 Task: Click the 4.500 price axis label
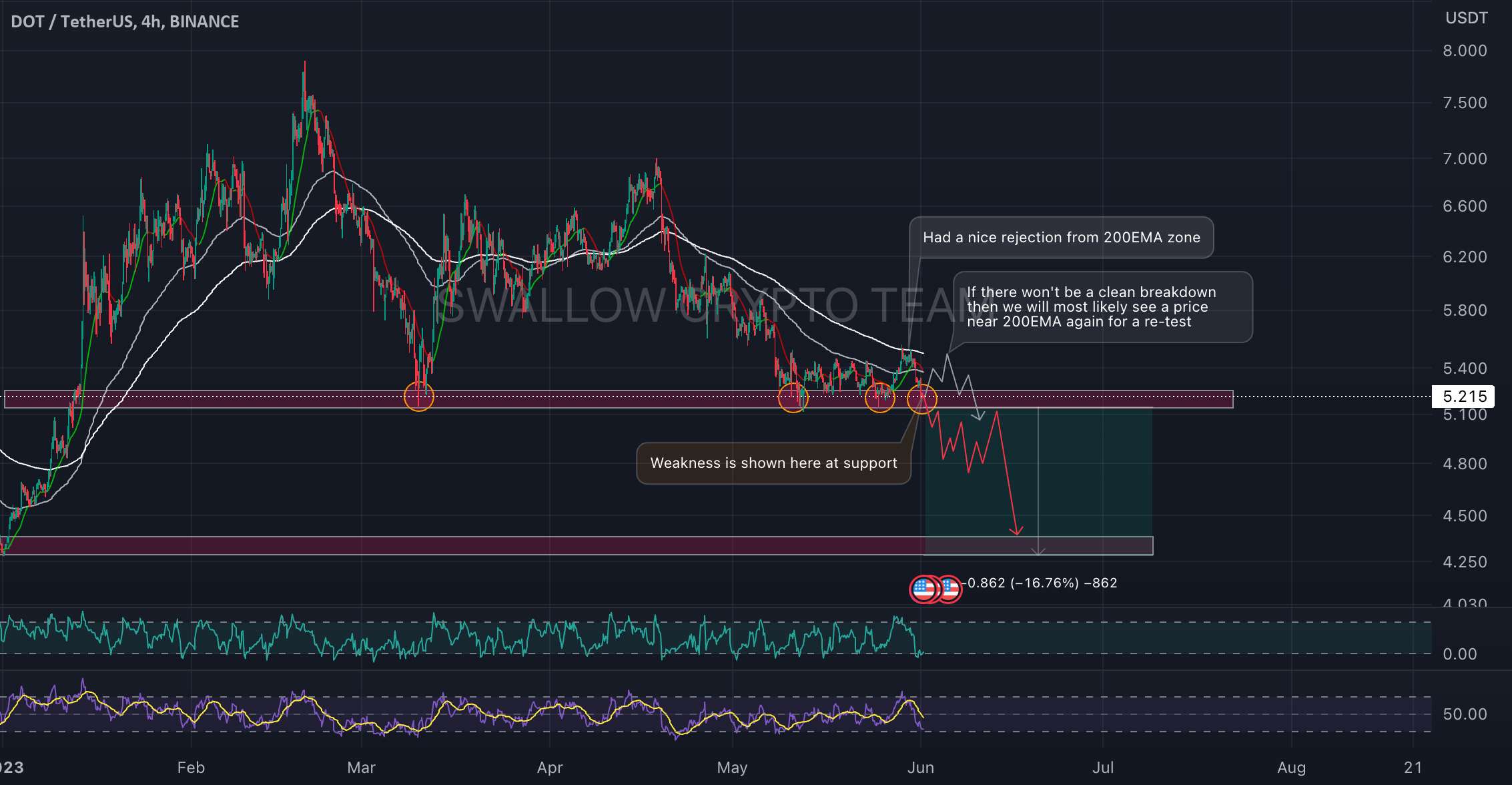(x=1465, y=516)
